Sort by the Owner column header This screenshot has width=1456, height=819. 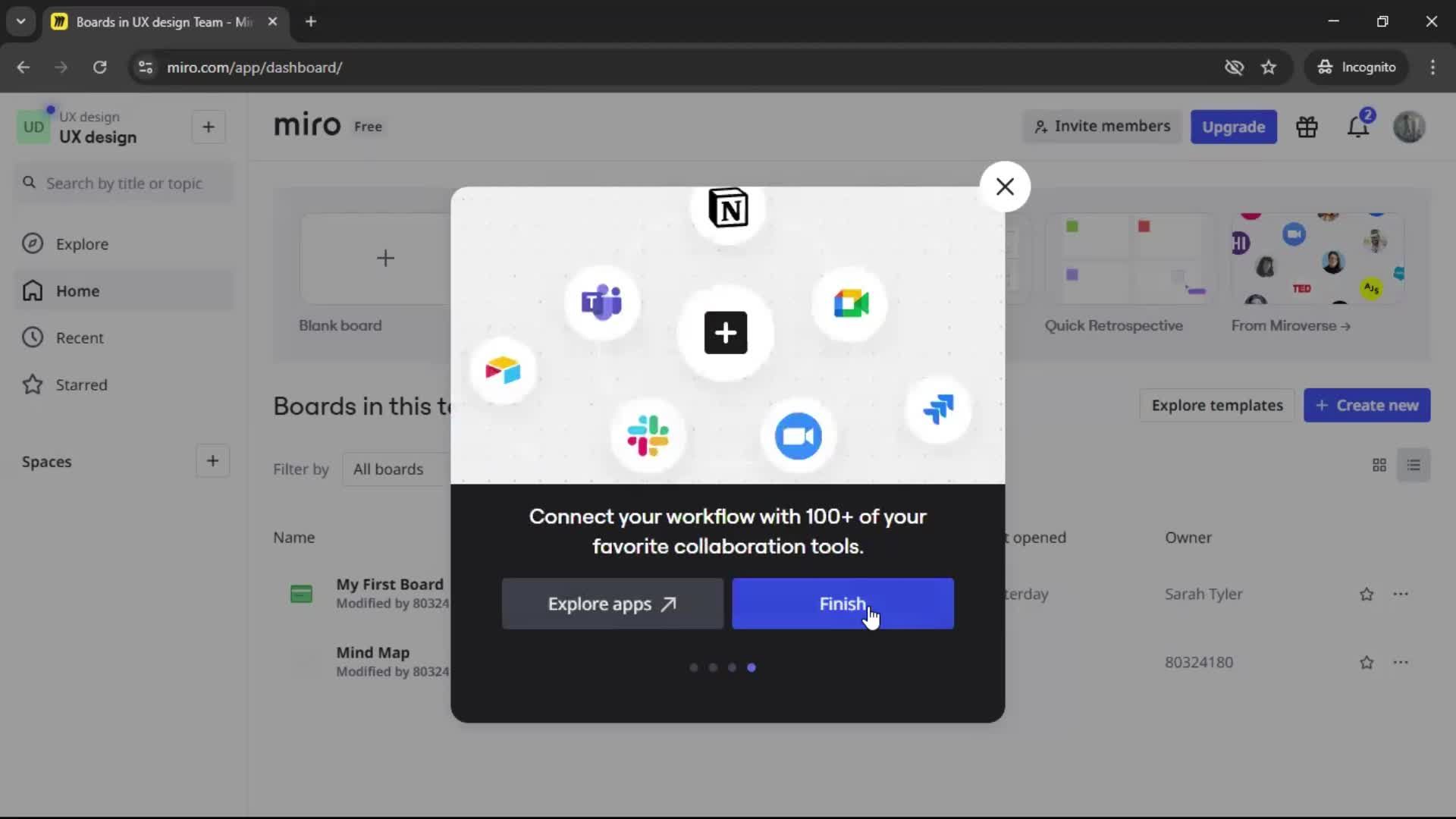pyautogui.click(x=1188, y=538)
